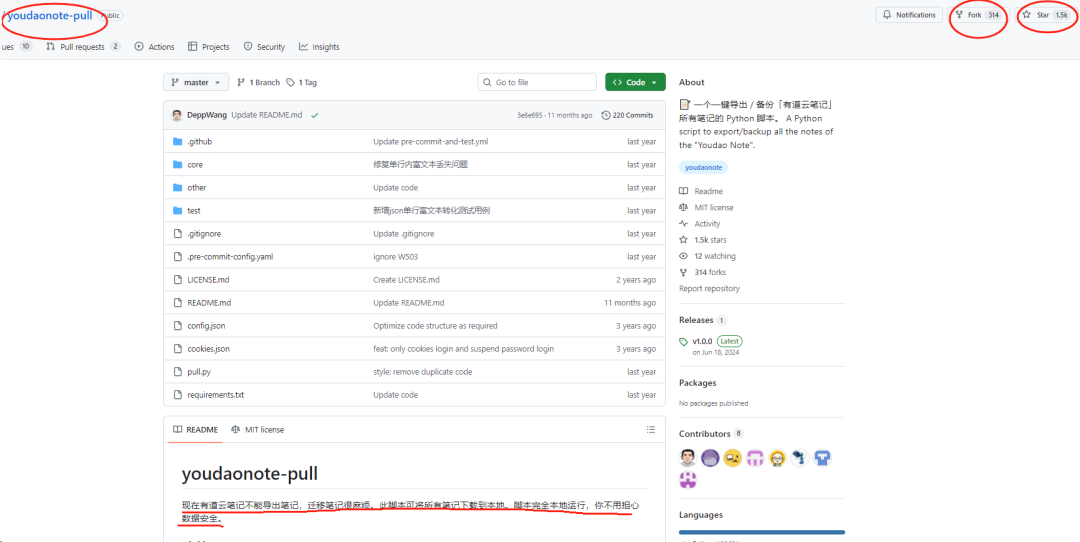This screenshot has height=542, width=1080.
Task: Open the core folder
Action: (195, 165)
